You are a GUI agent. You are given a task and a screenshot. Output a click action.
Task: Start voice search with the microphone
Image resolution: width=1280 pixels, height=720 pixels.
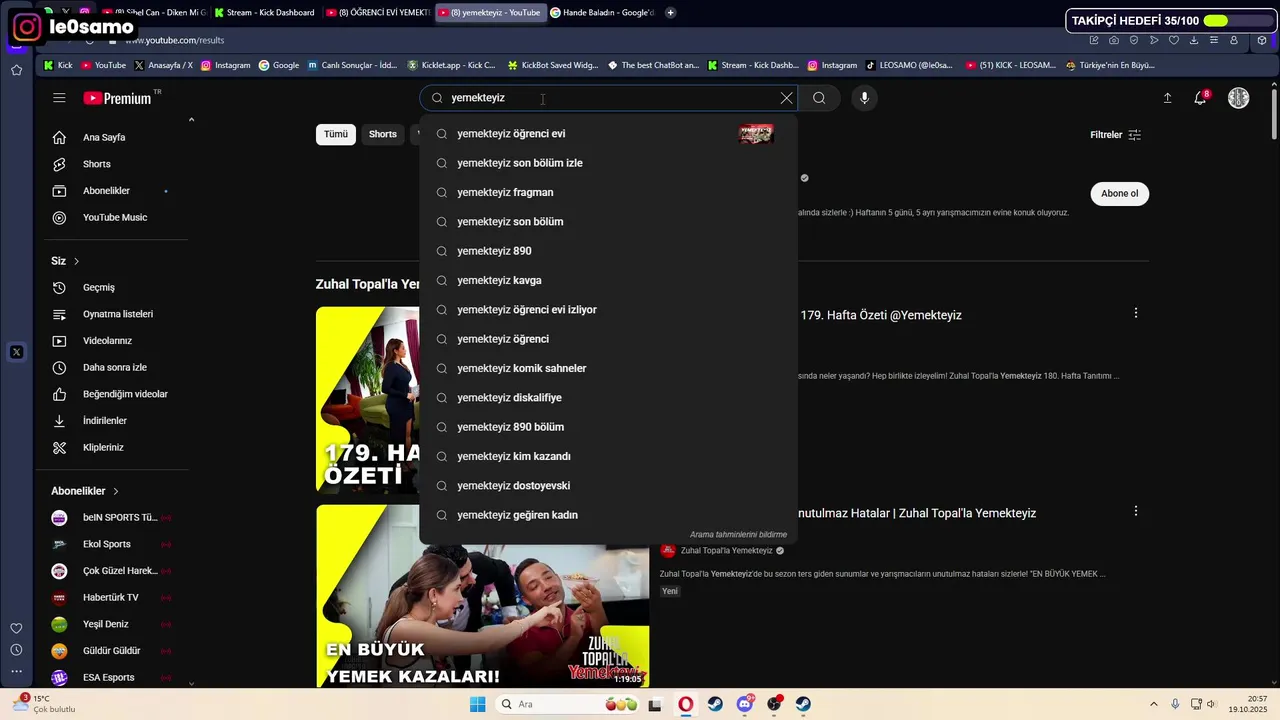865,98
